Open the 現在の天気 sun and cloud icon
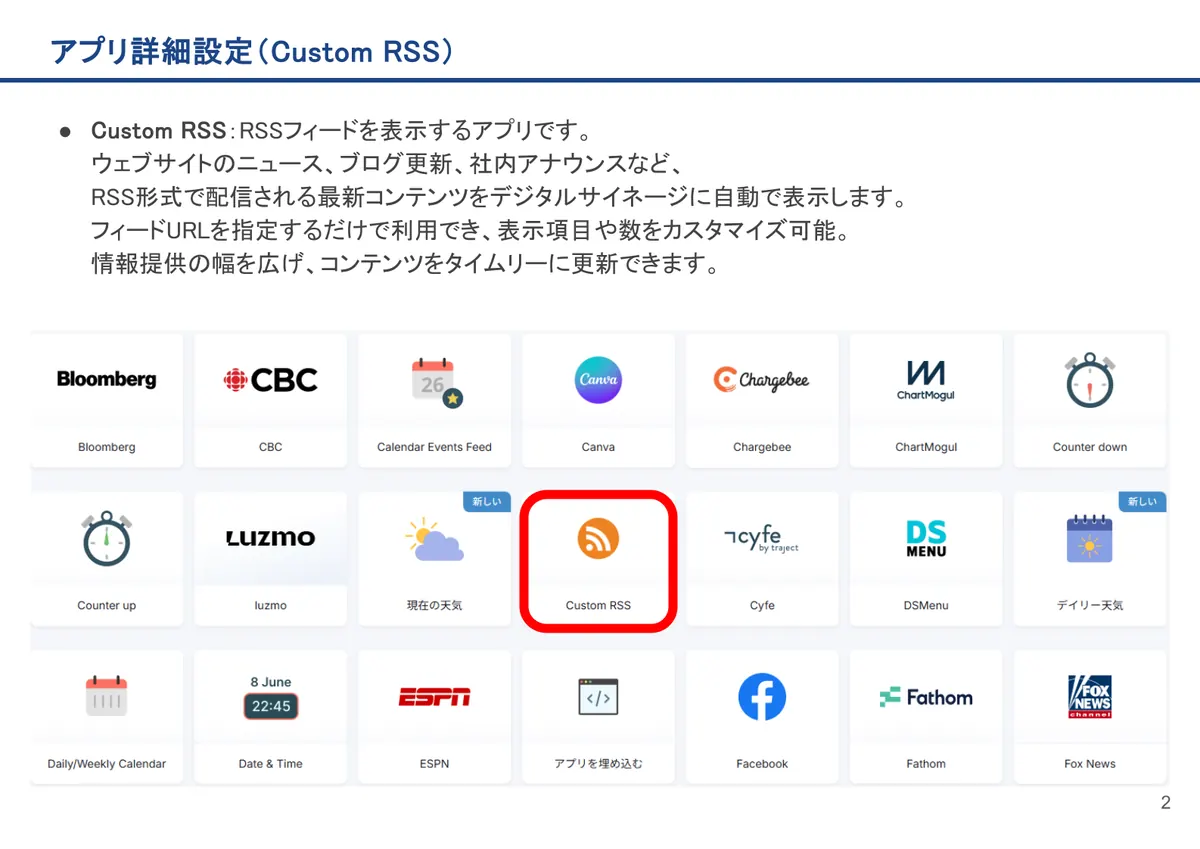This screenshot has width=1200, height=849. 434,539
